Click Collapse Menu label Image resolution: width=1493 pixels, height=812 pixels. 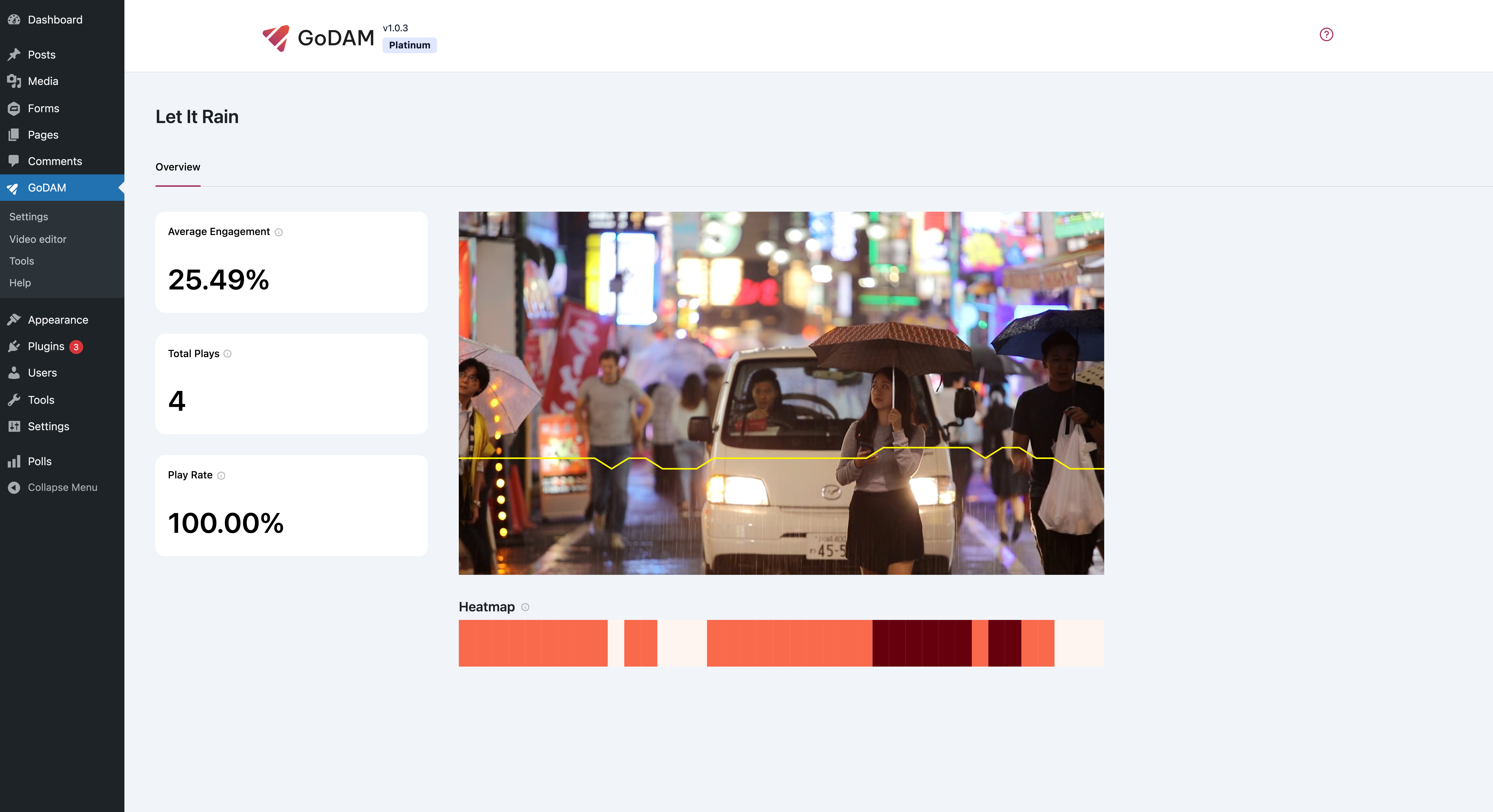(63, 487)
